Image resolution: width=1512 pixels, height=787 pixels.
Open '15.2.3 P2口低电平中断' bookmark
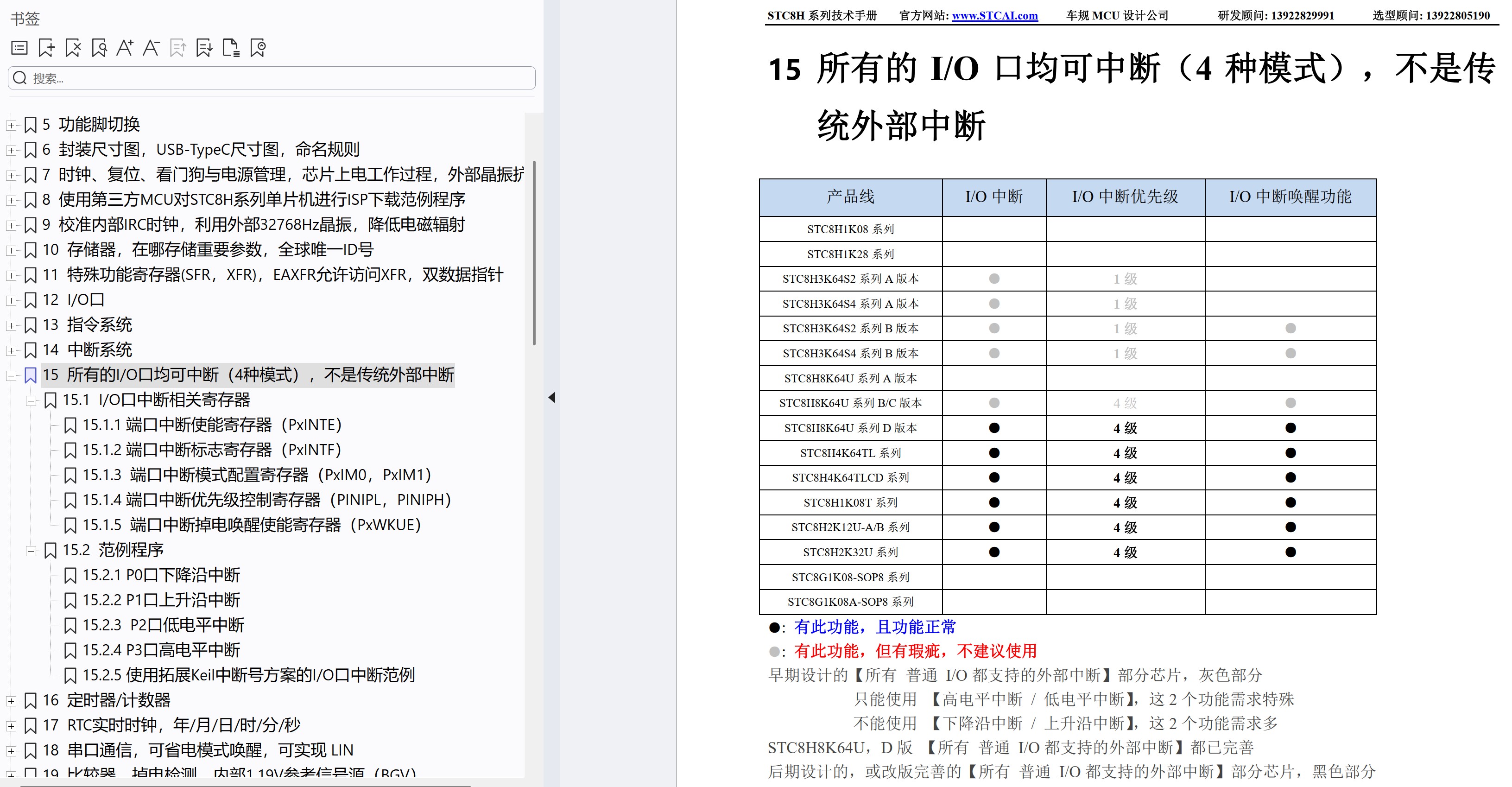[163, 625]
